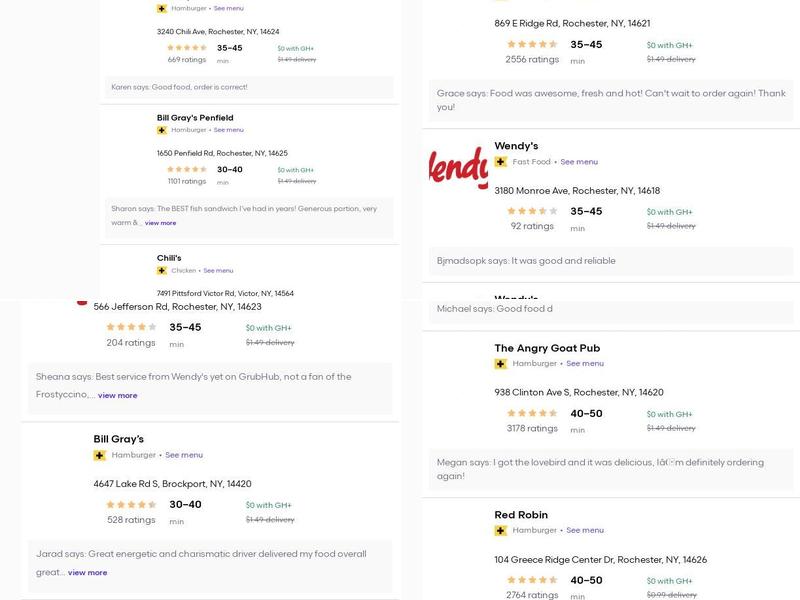Open the Red Robin restaurant title
This screenshot has height=600, width=800.
521,515
